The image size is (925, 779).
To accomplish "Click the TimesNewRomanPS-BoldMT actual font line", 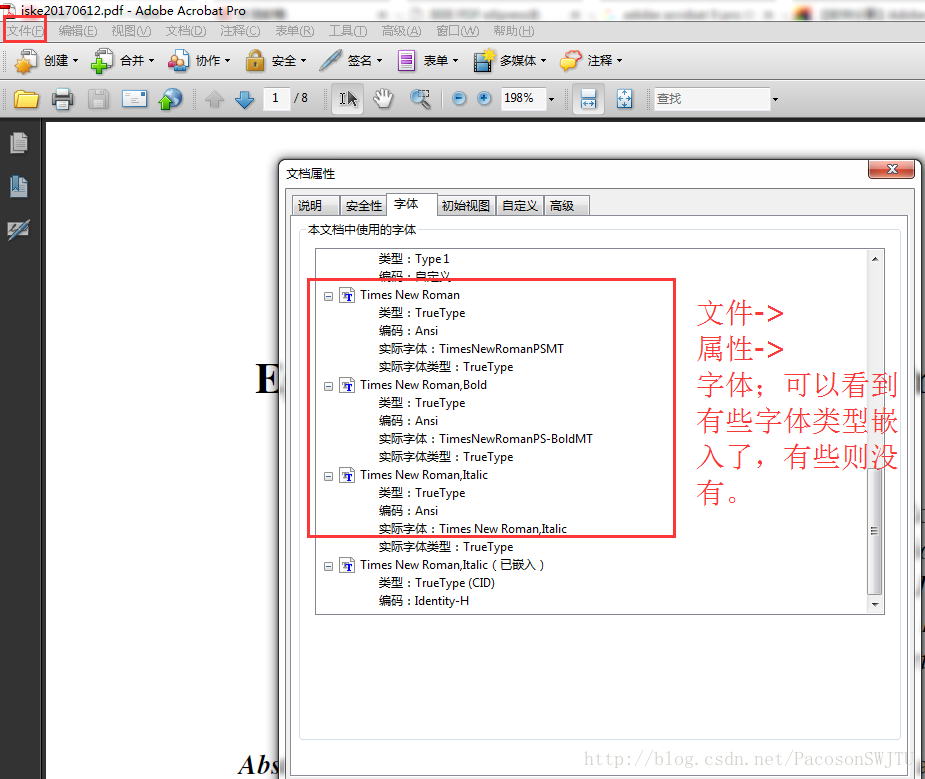I will [x=486, y=439].
